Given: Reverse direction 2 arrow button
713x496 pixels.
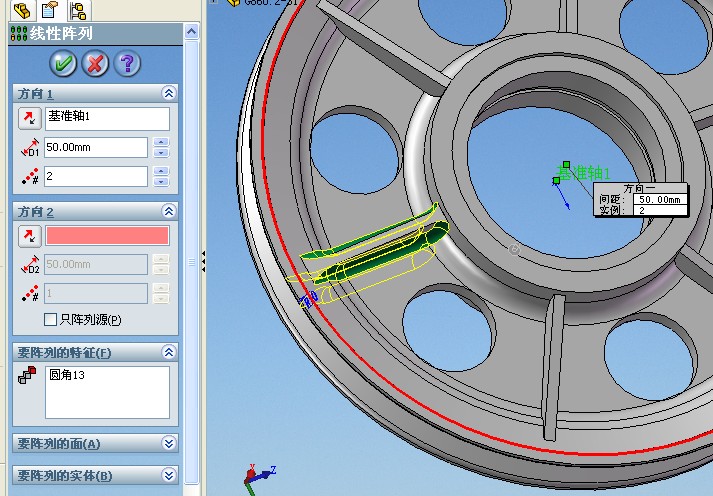Looking at the screenshot, I should pyautogui.click(x=30, y=236).
